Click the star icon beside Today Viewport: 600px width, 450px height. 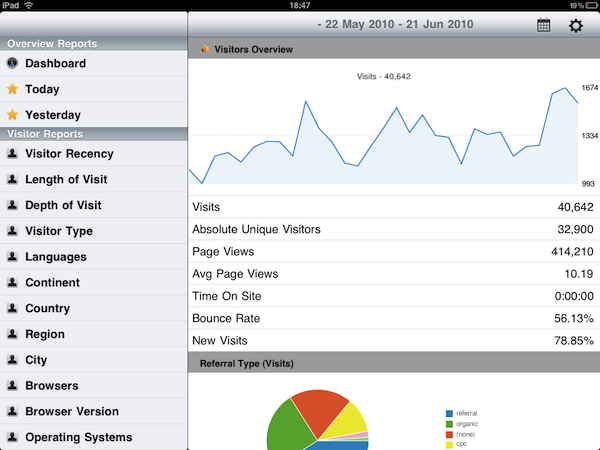[x=12, y=89]
